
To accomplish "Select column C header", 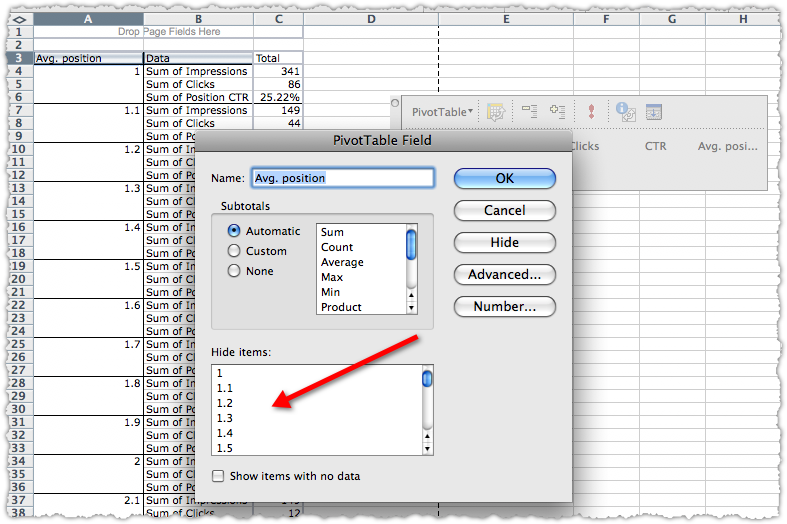I will 279,19.
